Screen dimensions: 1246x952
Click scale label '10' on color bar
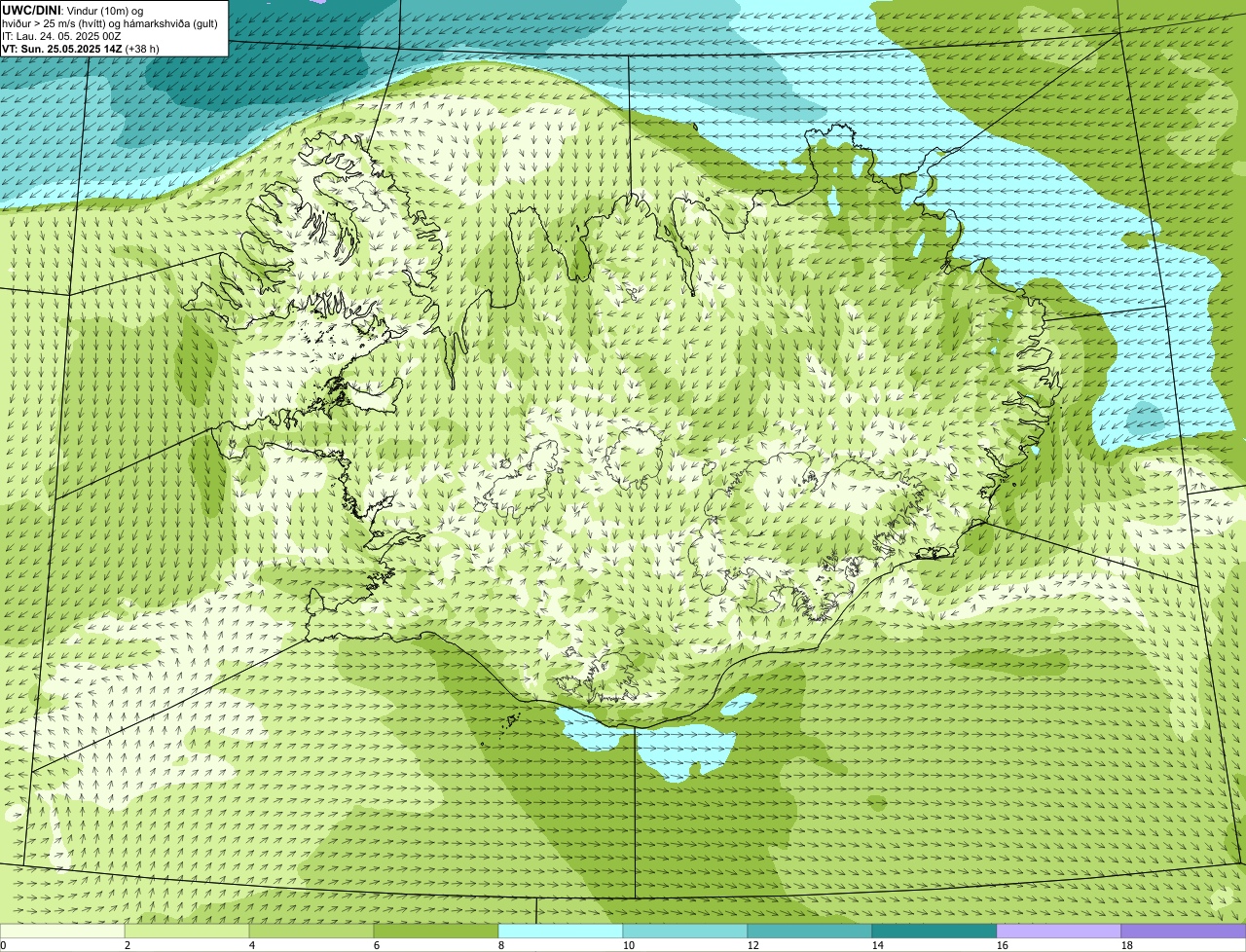click(x=629, y=945)
